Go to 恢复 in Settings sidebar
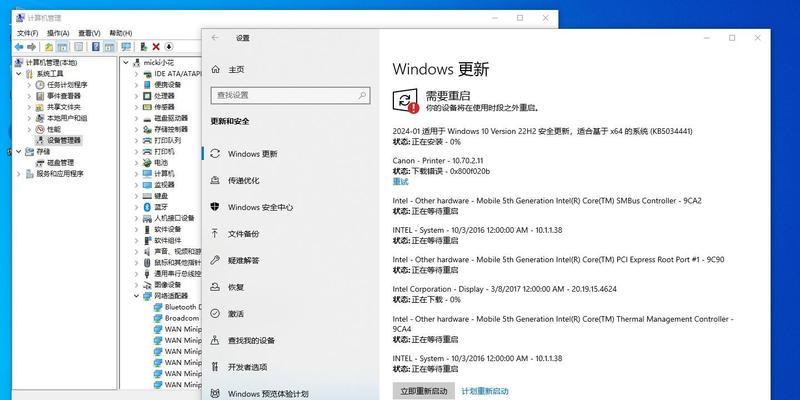Screen dimensions: 800x400 [236, 287]
